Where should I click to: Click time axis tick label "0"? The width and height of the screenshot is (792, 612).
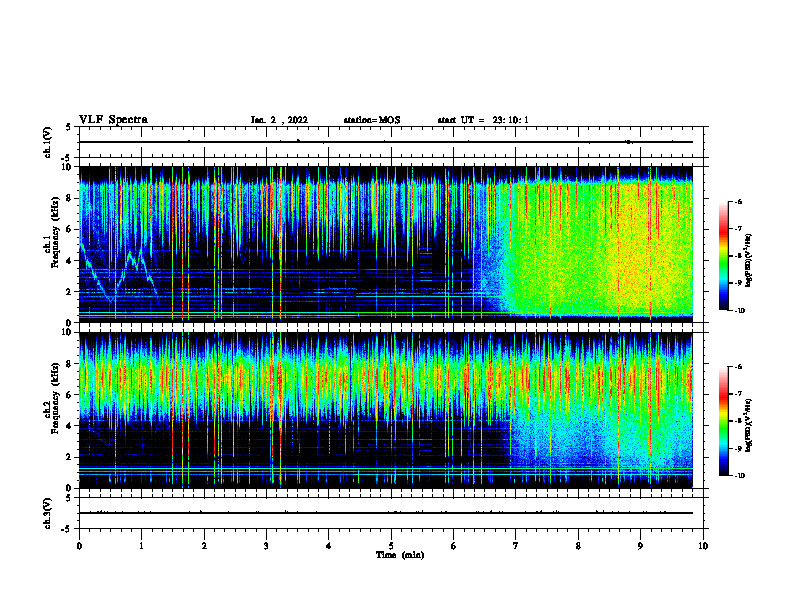coord(79,546)
